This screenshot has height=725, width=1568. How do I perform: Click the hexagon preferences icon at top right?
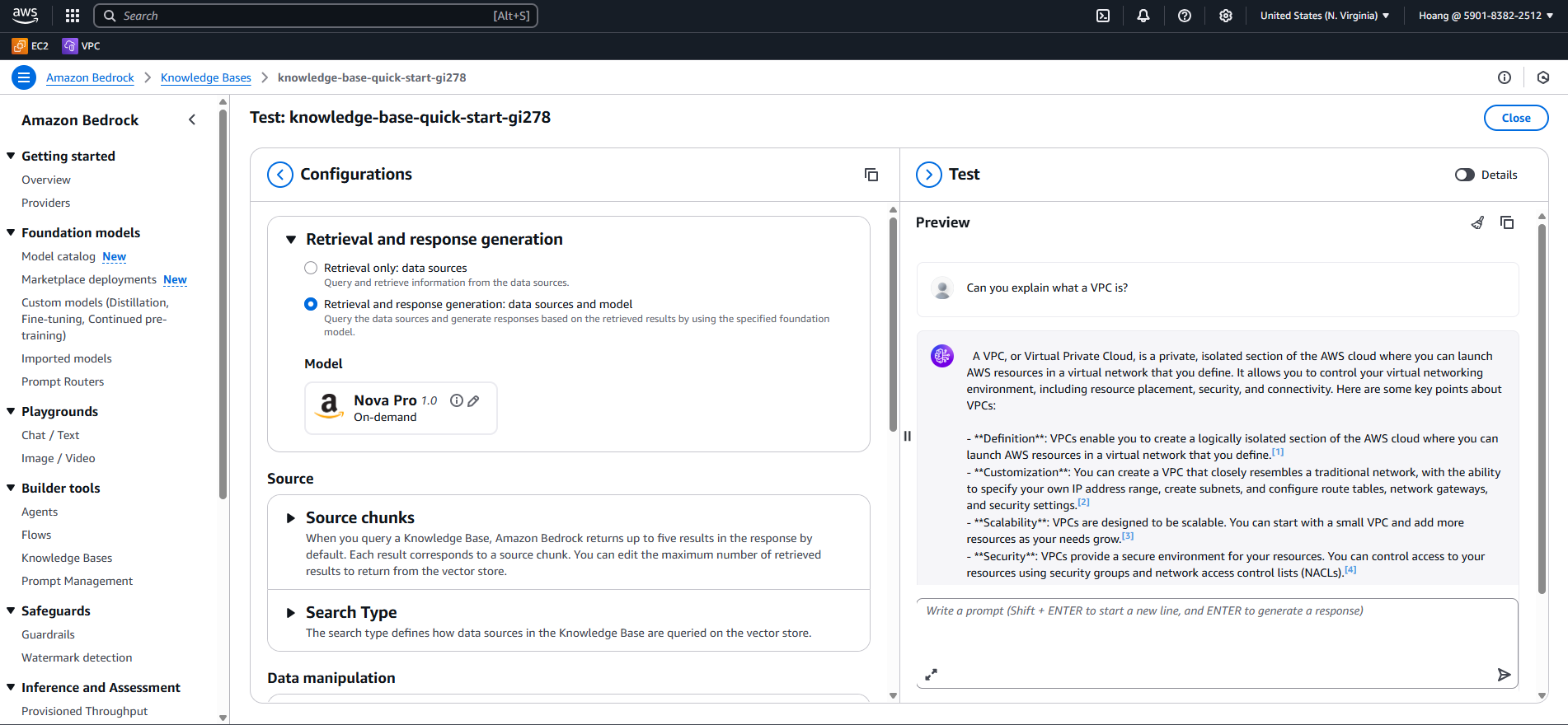(x=1543, y=77)
